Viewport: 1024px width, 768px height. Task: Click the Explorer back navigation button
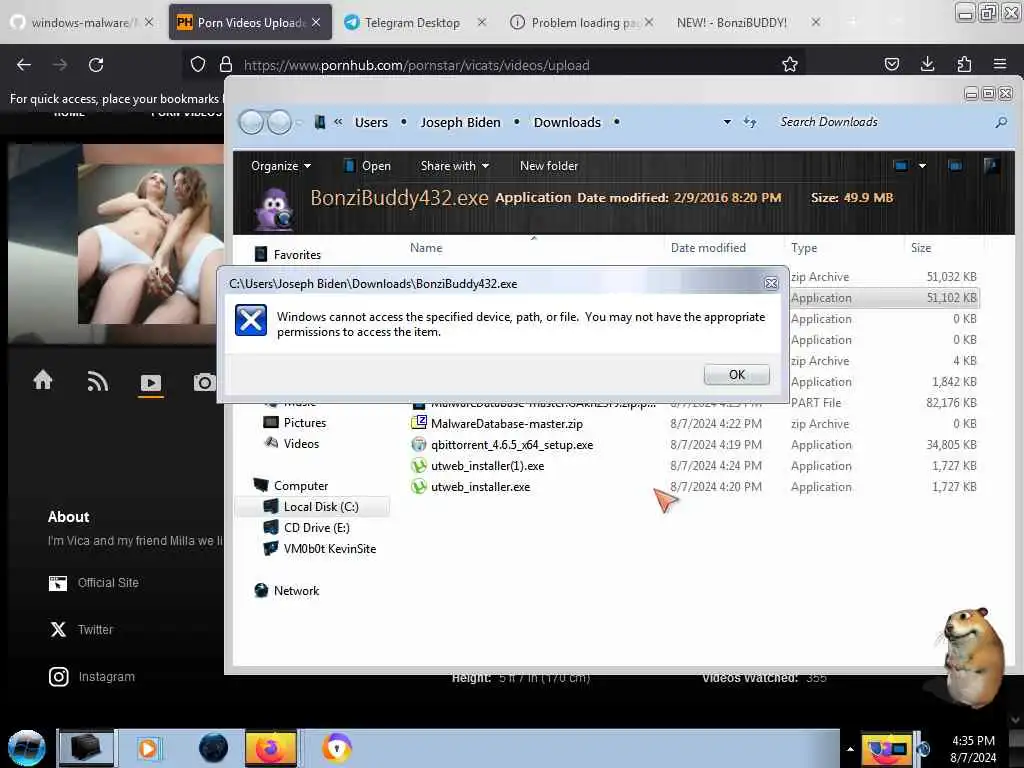click(x=251, y=122)
